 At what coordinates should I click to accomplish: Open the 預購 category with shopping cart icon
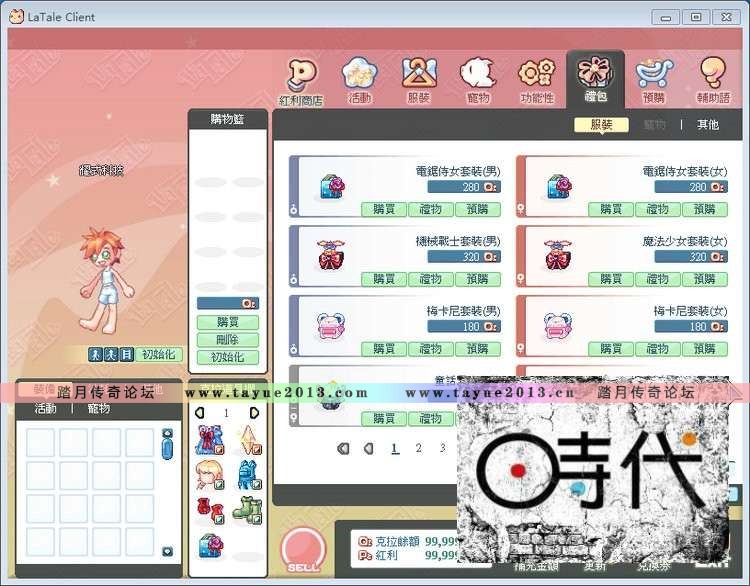[x=654, y=81]
